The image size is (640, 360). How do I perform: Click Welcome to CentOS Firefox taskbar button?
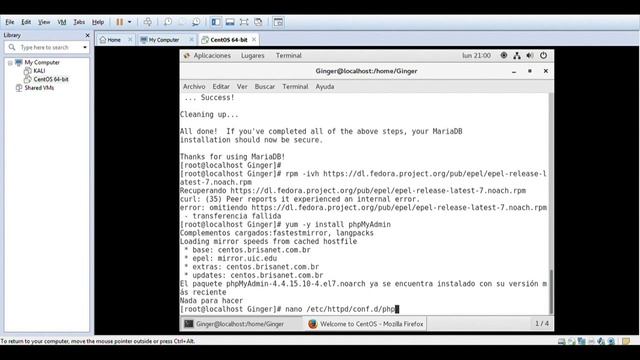coord(366,324)
